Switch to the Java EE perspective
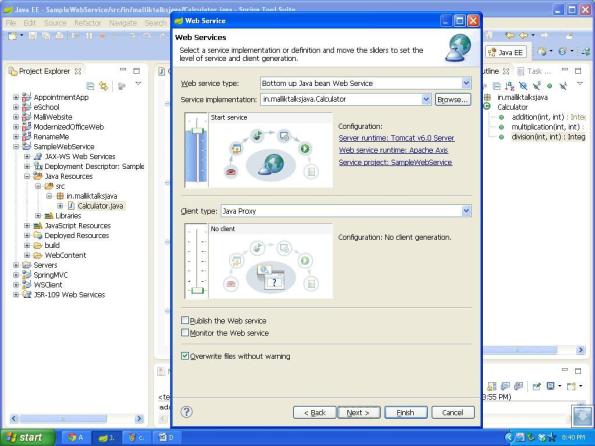The height and width of the screenshot is (446, 595). click(x=506, y=52)
